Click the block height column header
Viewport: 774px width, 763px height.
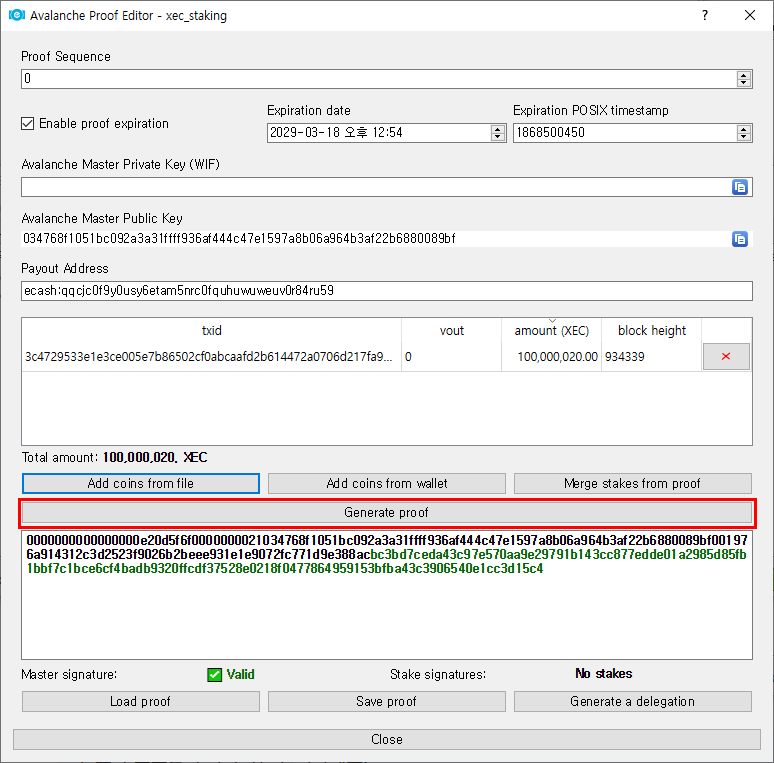click(x=652, y=331)
